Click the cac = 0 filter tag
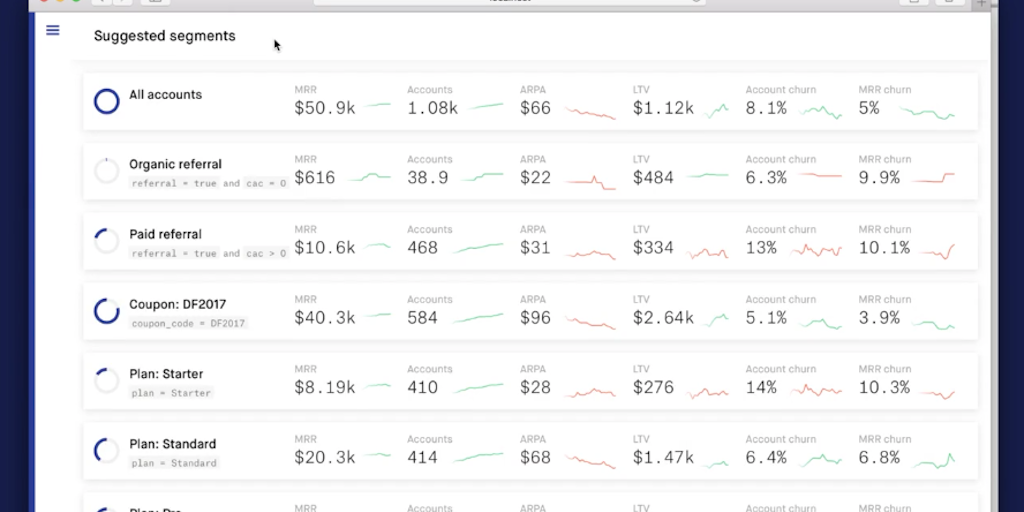 [x=266, y=184]
